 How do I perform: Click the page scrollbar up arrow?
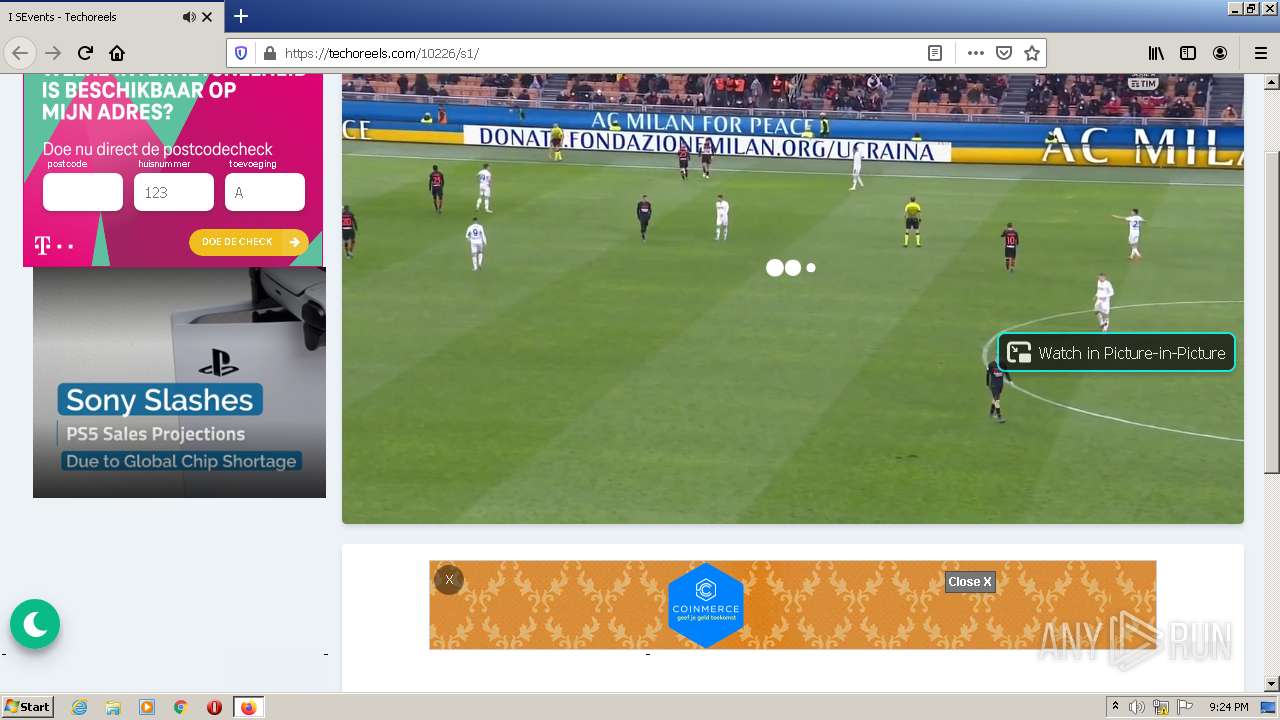(1272, 82)
